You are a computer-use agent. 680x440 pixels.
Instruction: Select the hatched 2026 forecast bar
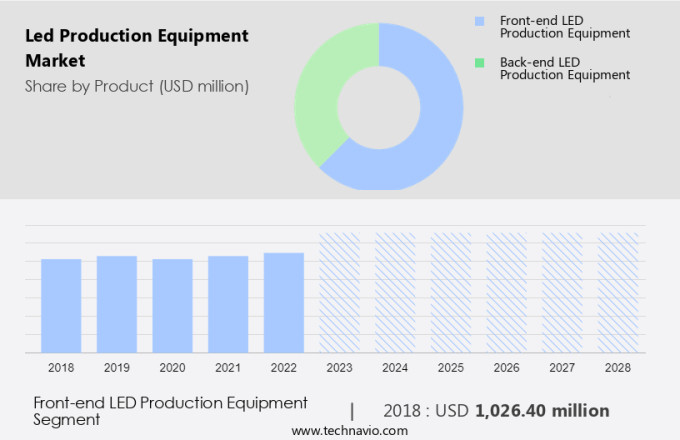click(506, 292)
